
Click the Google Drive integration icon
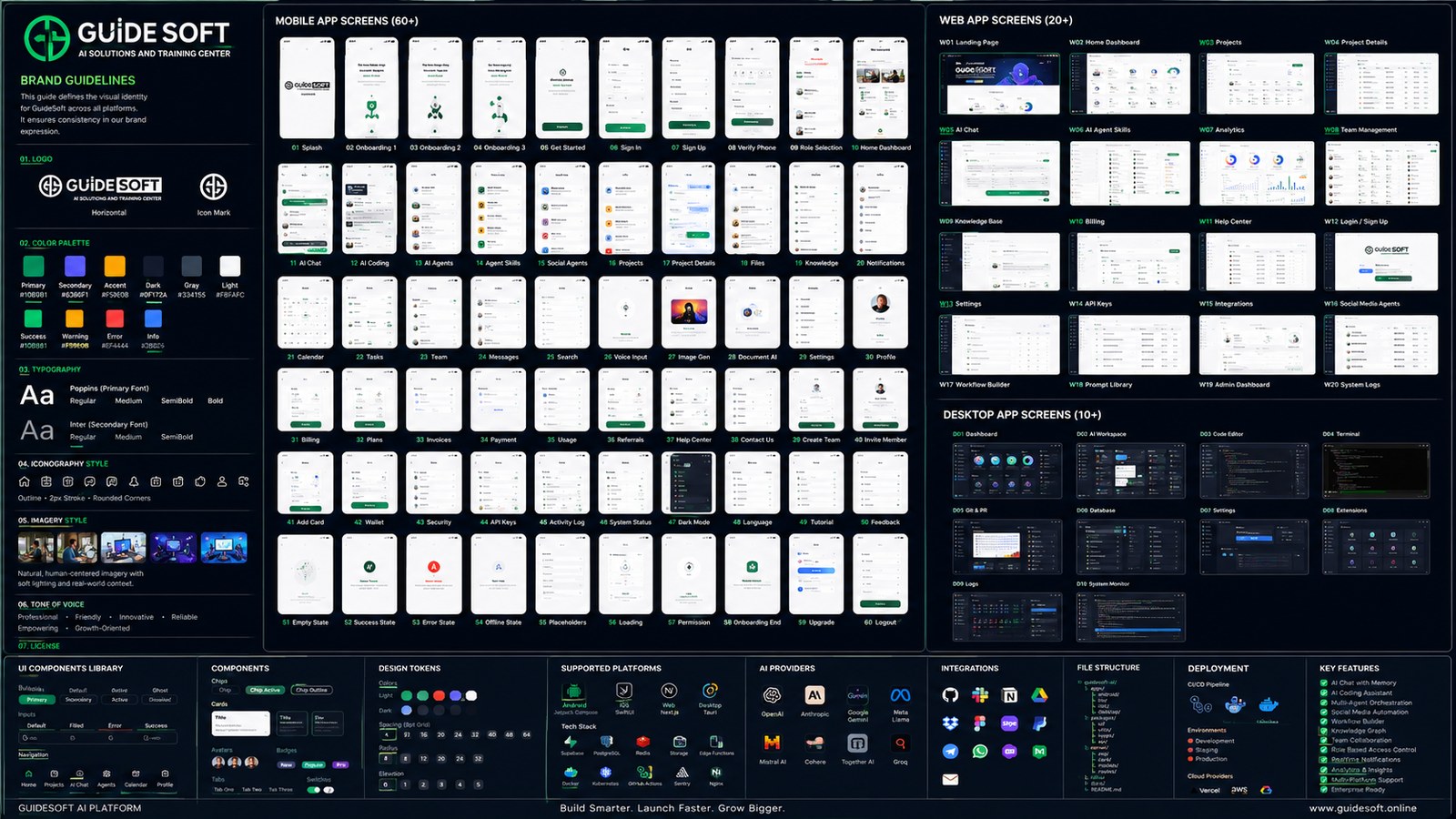click(x=1039, y=695)
